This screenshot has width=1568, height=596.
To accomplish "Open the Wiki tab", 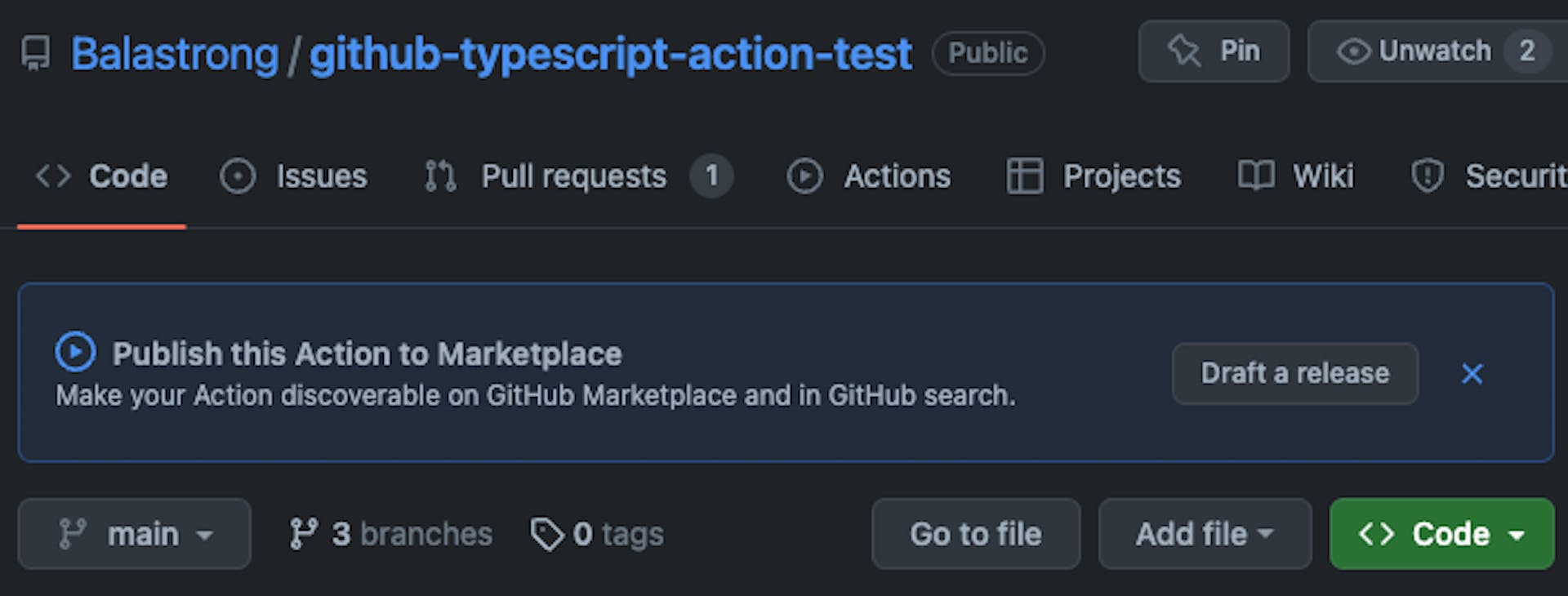I will coord(1295,176).
